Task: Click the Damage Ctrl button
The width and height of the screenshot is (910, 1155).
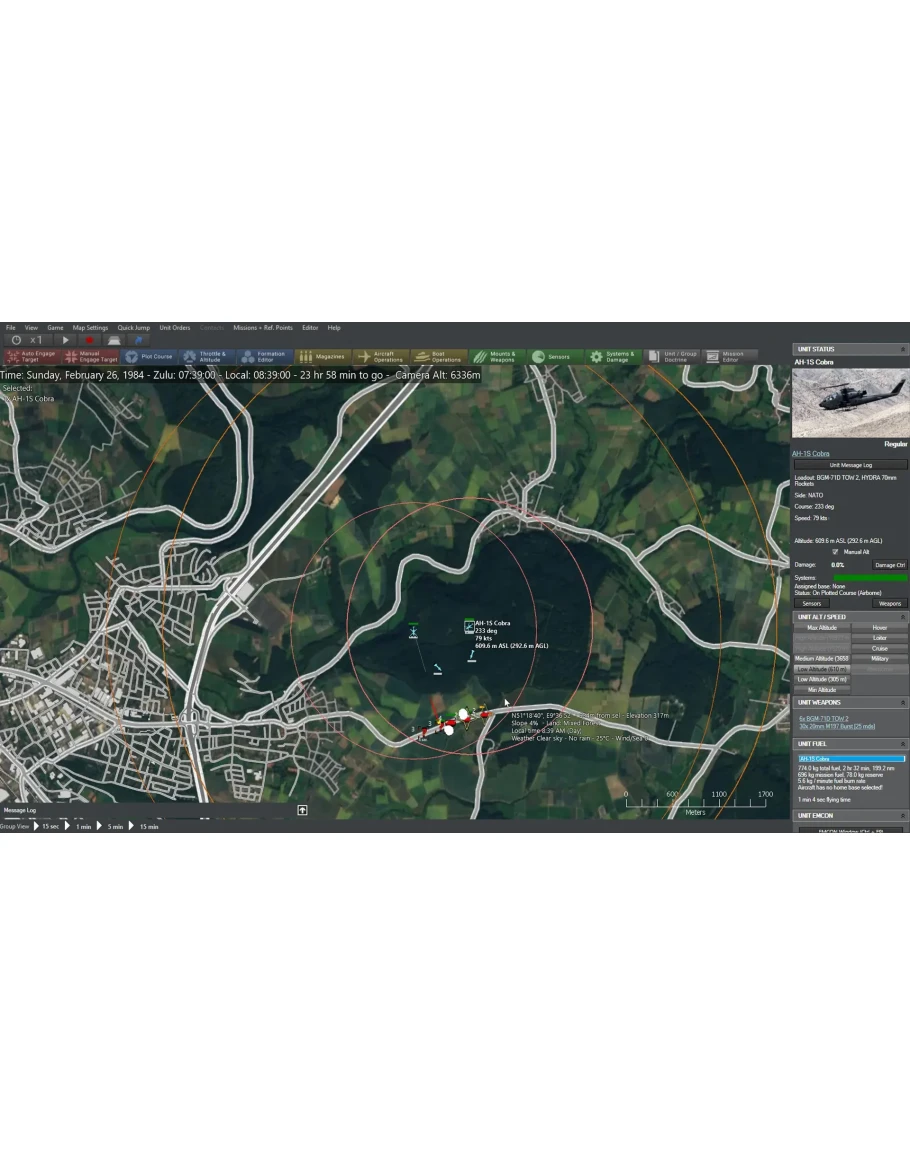Action: [889, 565]
